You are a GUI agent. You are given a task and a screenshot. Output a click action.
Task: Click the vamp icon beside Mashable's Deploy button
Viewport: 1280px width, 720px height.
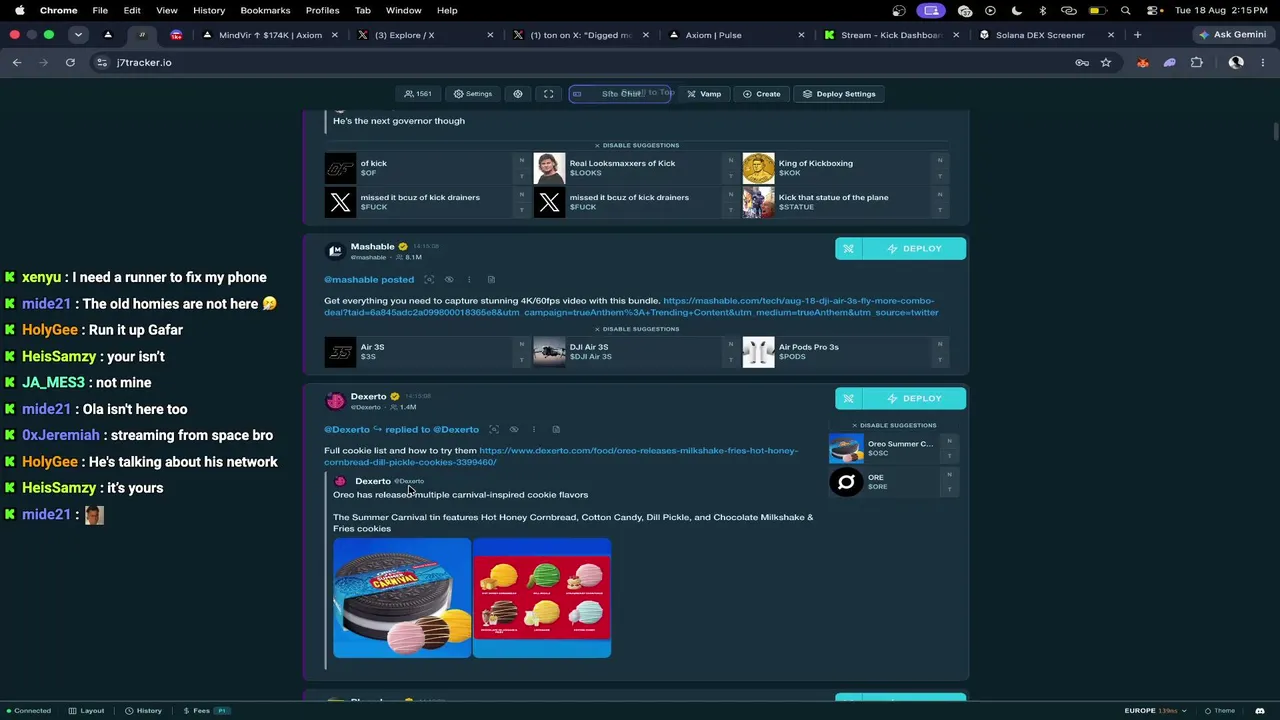(848, 249)
